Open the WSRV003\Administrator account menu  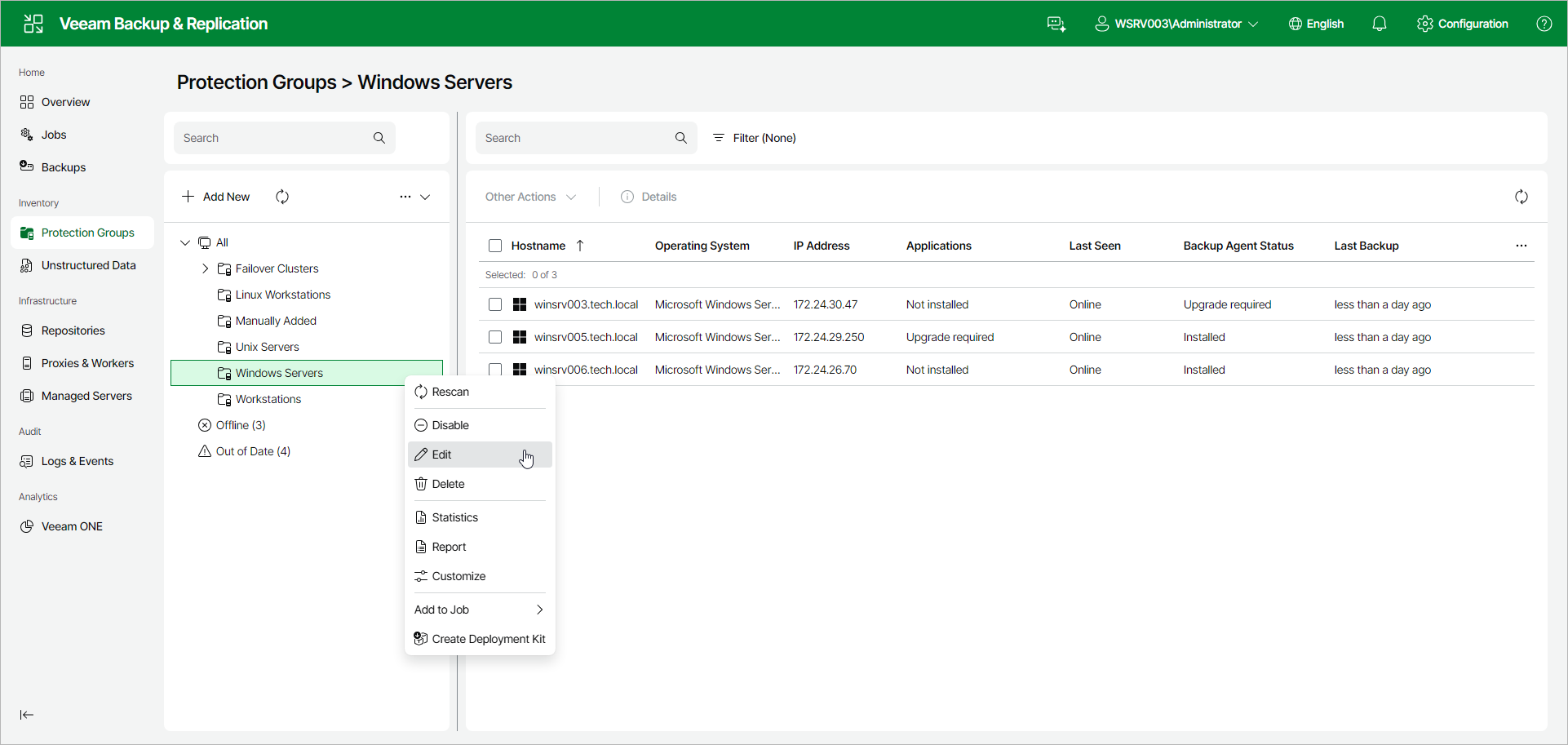click(1176, 24)
